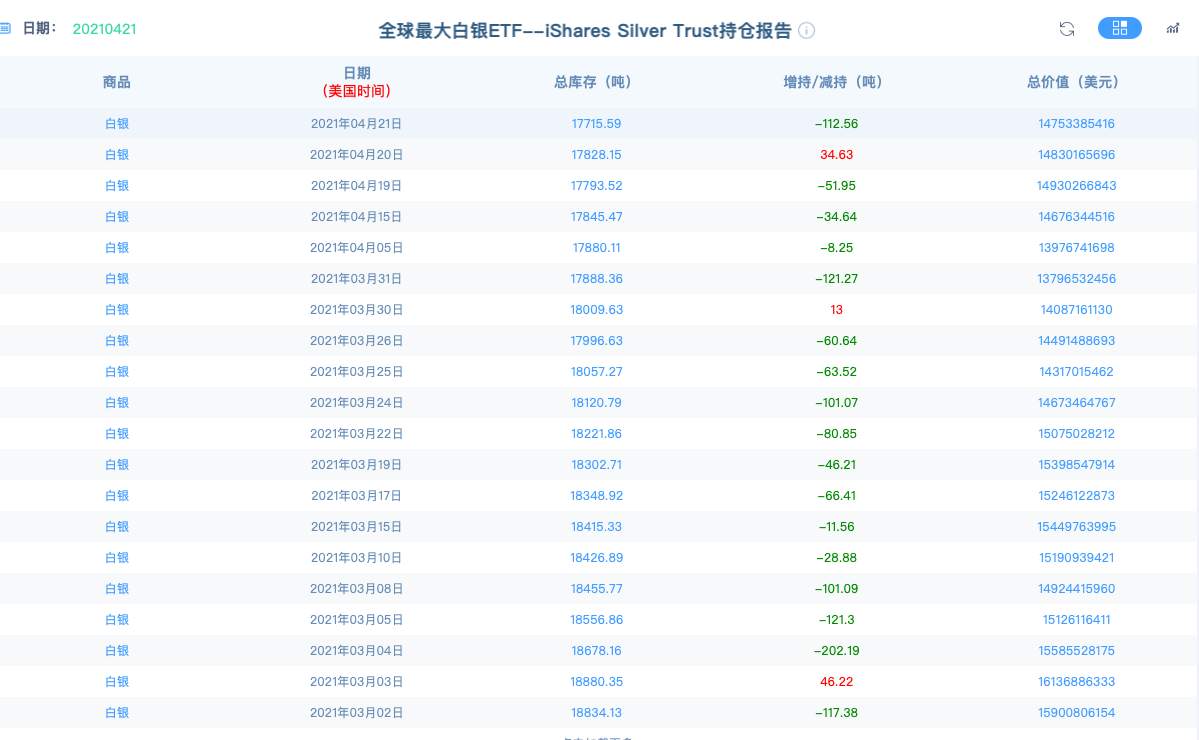Click total value 13976741698
This screenshot has height=740, width=1199.
click(1076, 248)
